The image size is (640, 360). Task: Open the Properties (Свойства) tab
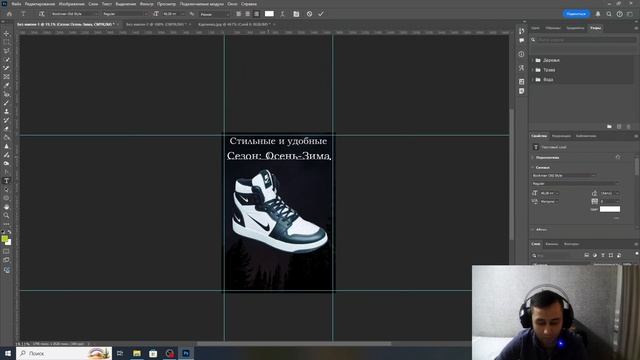click(539, 136)
